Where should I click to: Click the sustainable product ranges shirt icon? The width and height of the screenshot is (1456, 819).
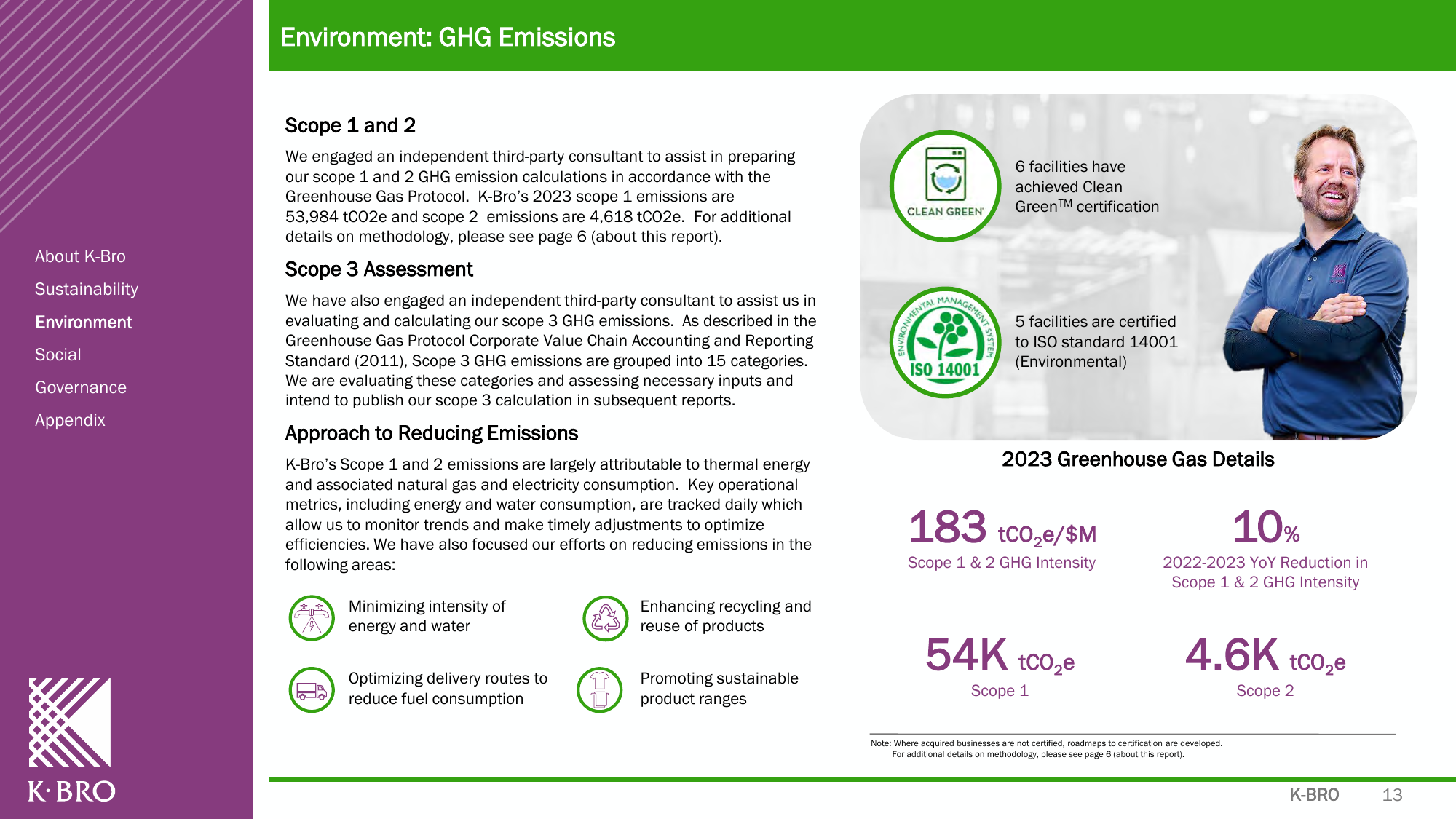pyautogui.click(x=599, y=689)
